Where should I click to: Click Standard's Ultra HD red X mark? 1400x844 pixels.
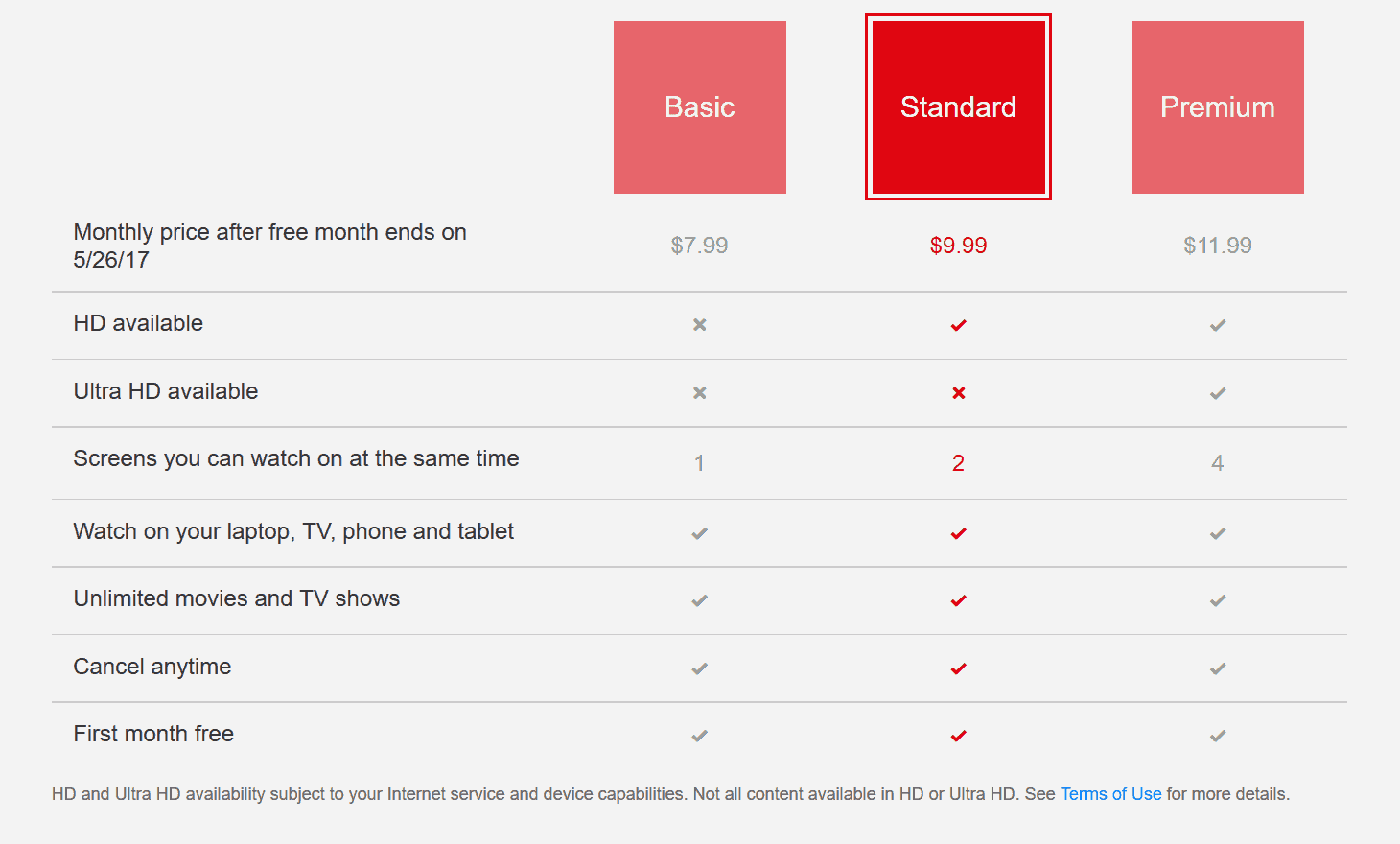(x=958, y=393)
